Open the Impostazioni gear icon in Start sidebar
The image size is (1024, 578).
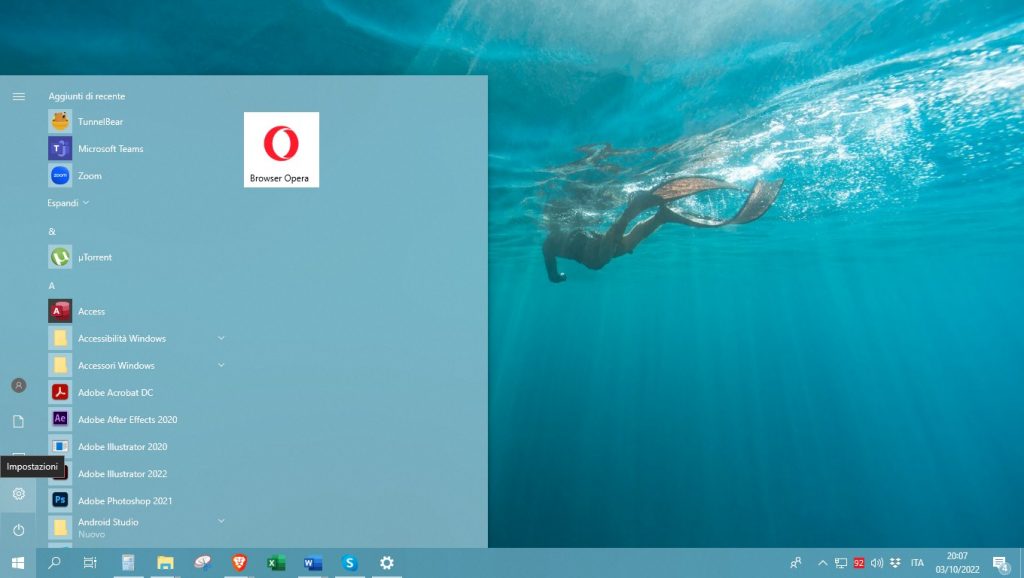(18, 493)
